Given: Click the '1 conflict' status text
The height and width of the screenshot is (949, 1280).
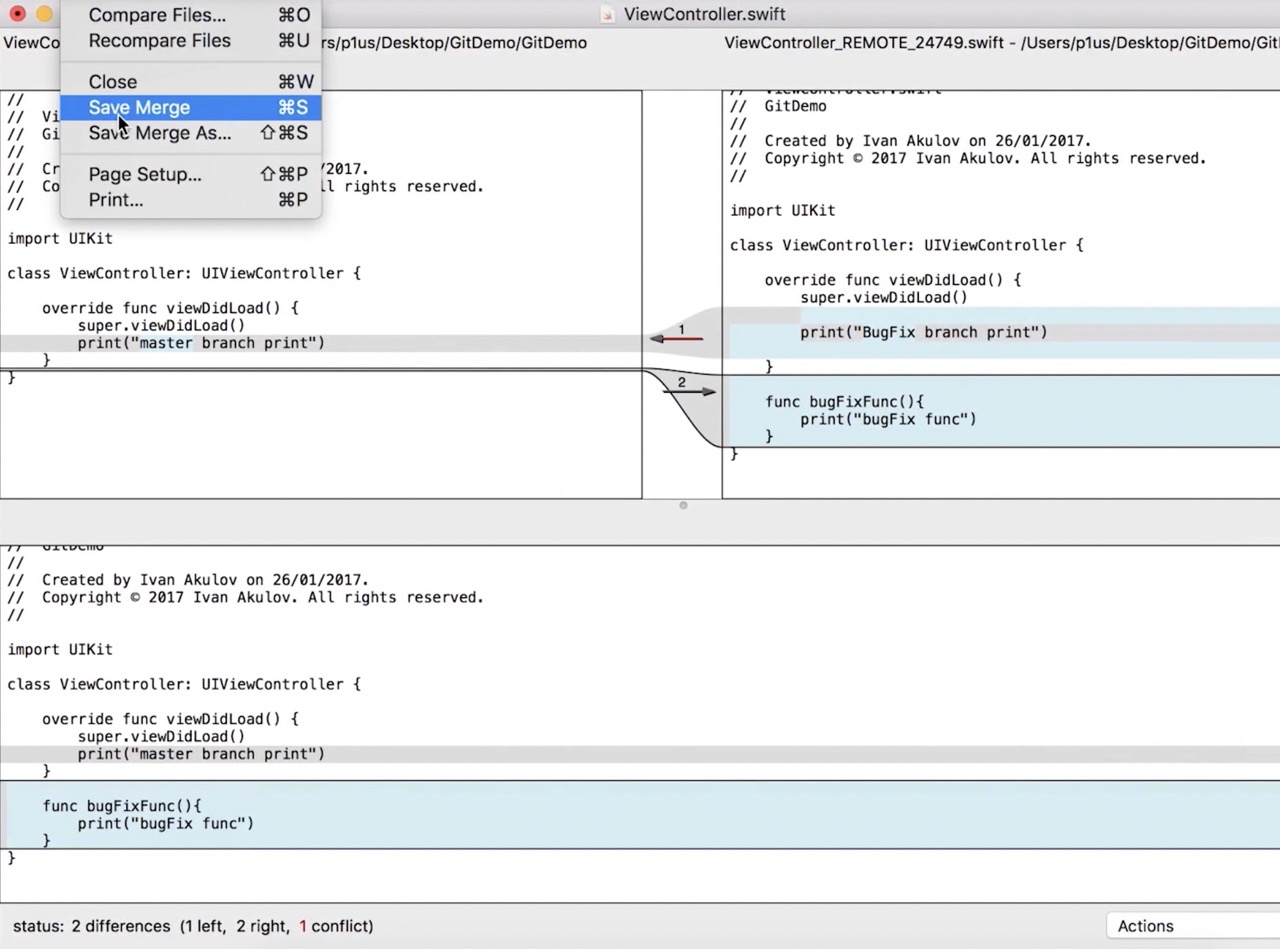Looking at the screenshot, I should pos(335,926).
